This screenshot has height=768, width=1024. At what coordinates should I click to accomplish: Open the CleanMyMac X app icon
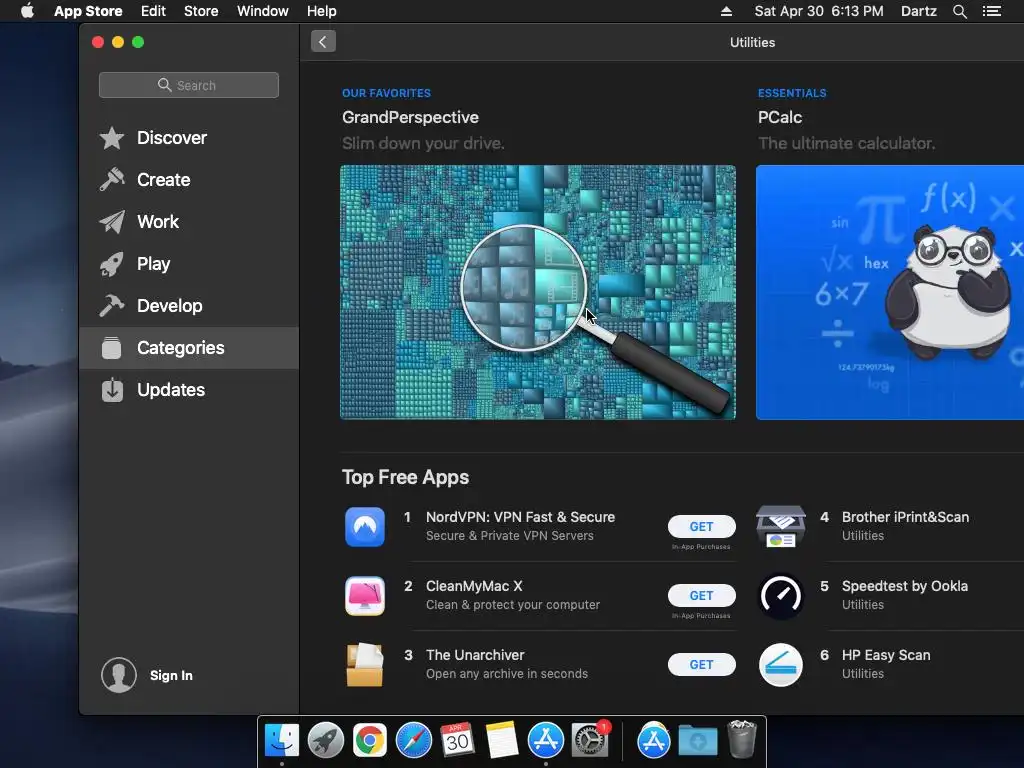click(x=364, y=596)
